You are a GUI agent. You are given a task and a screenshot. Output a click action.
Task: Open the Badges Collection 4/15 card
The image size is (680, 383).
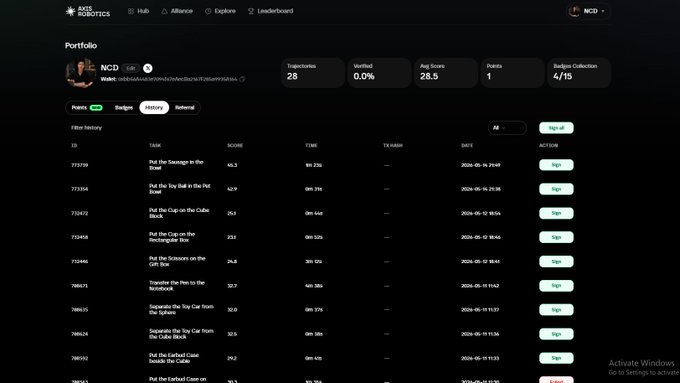(579, 73)
